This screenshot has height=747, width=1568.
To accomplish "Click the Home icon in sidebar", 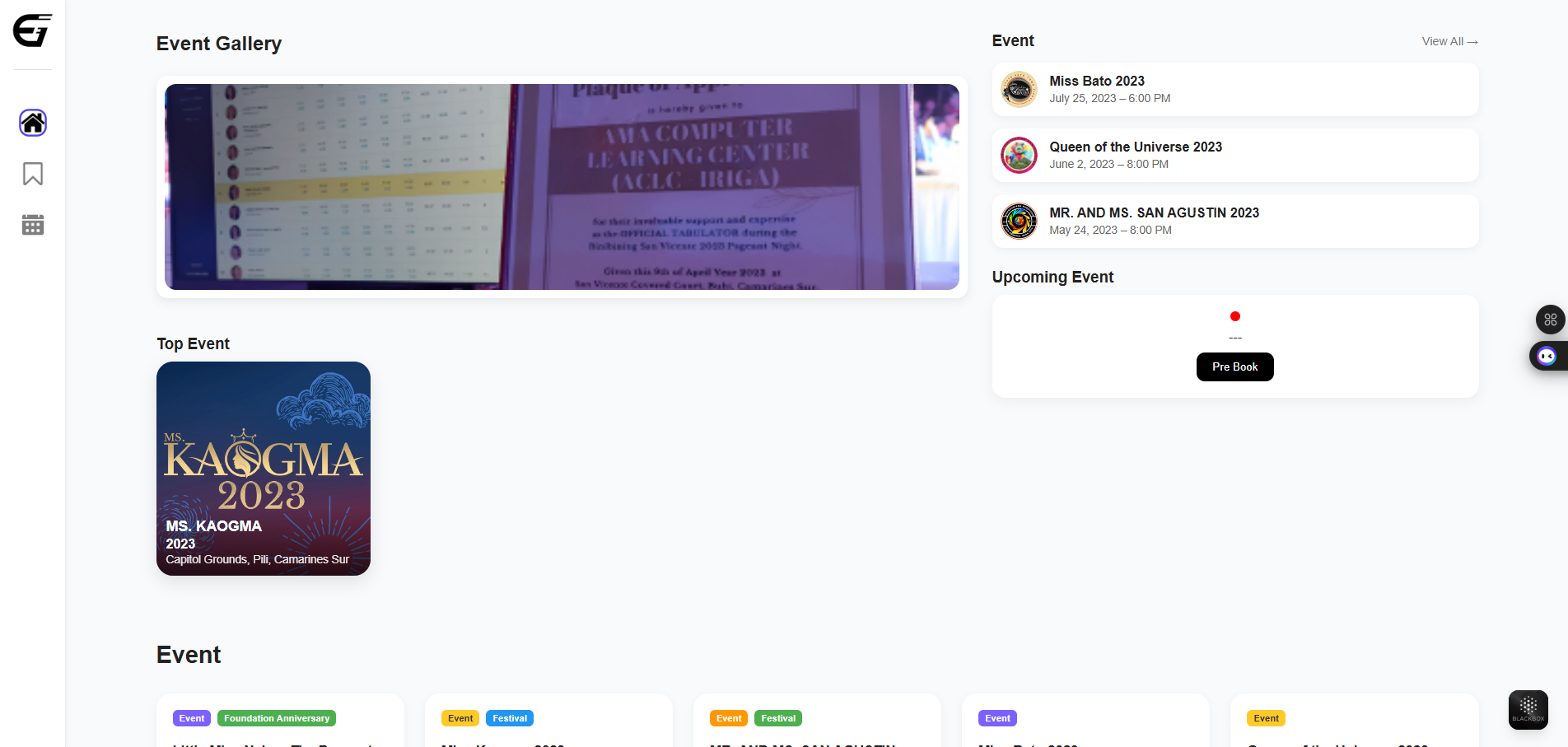I will pos(33,123).
